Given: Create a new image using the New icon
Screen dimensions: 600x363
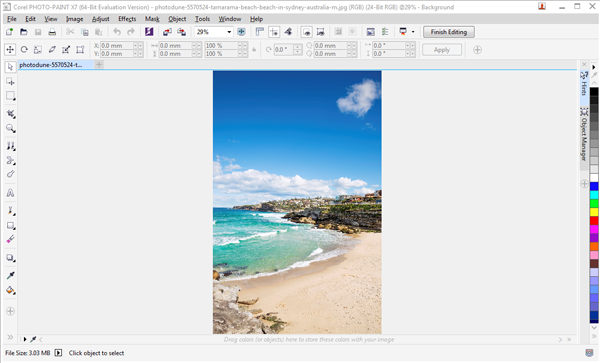Looking at the screenshot, I should point(10,32).
